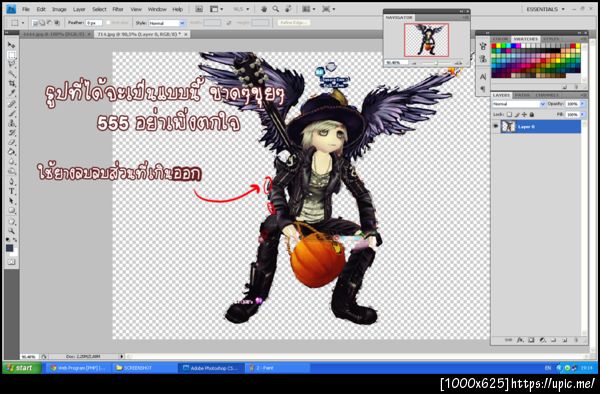Toggle lock all for the layer
The height and width of the screenshot is (394, 600).
click(532, 114)
